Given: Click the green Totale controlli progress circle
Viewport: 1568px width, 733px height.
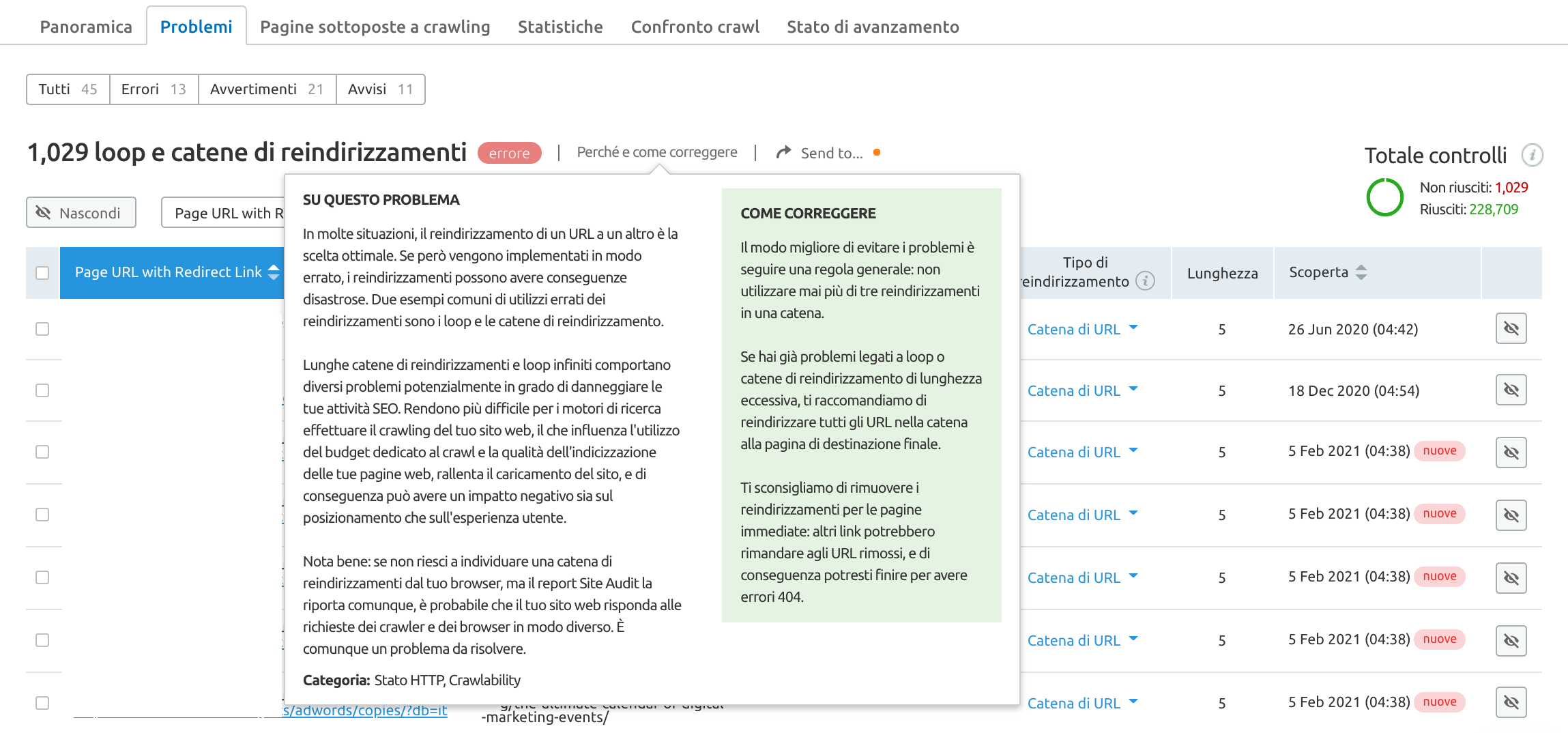Looking at the screenshot, I should pyautogui.click(x=1384, y=198).
